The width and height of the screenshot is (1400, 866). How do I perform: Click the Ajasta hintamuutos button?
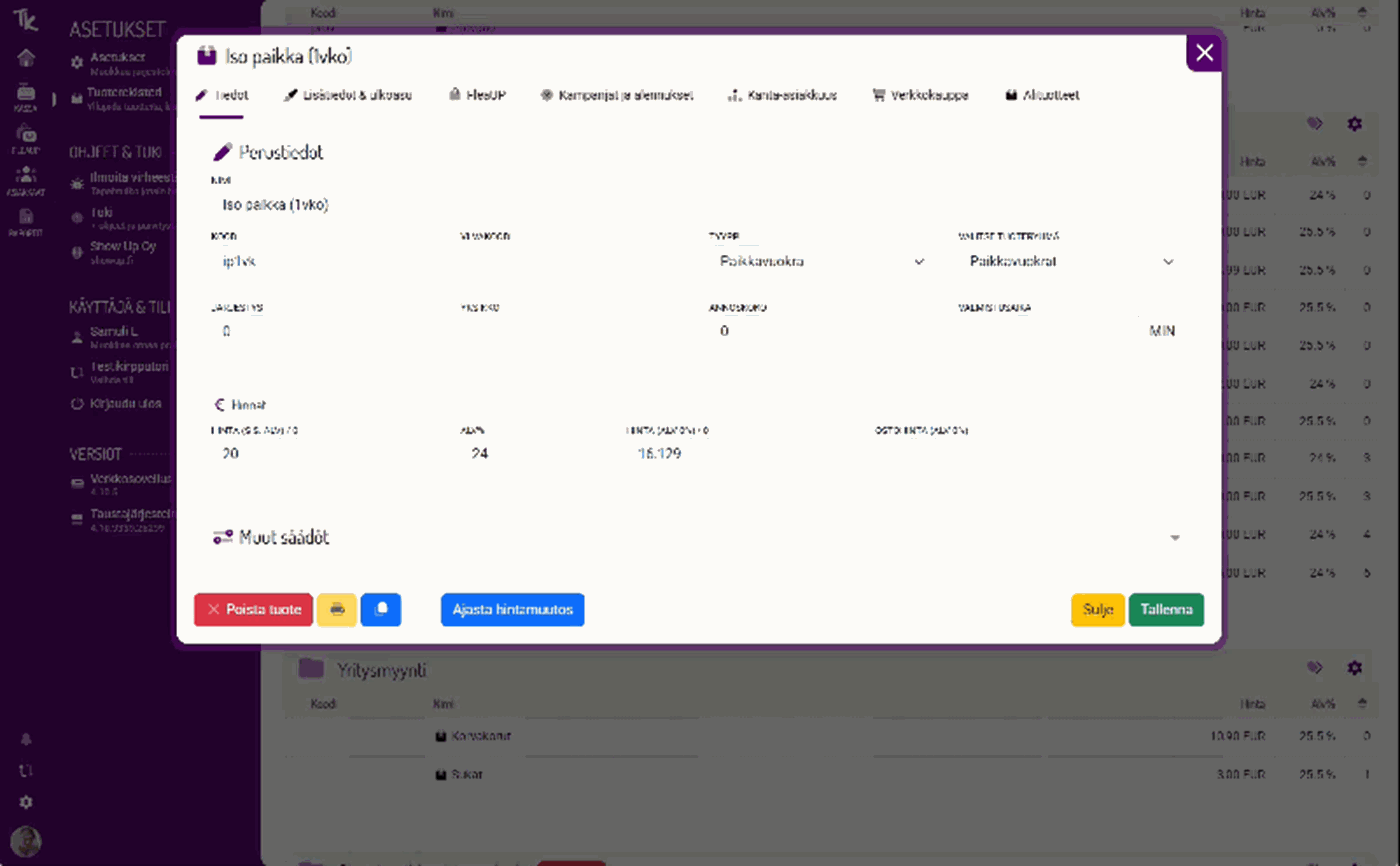coord(512,610)
